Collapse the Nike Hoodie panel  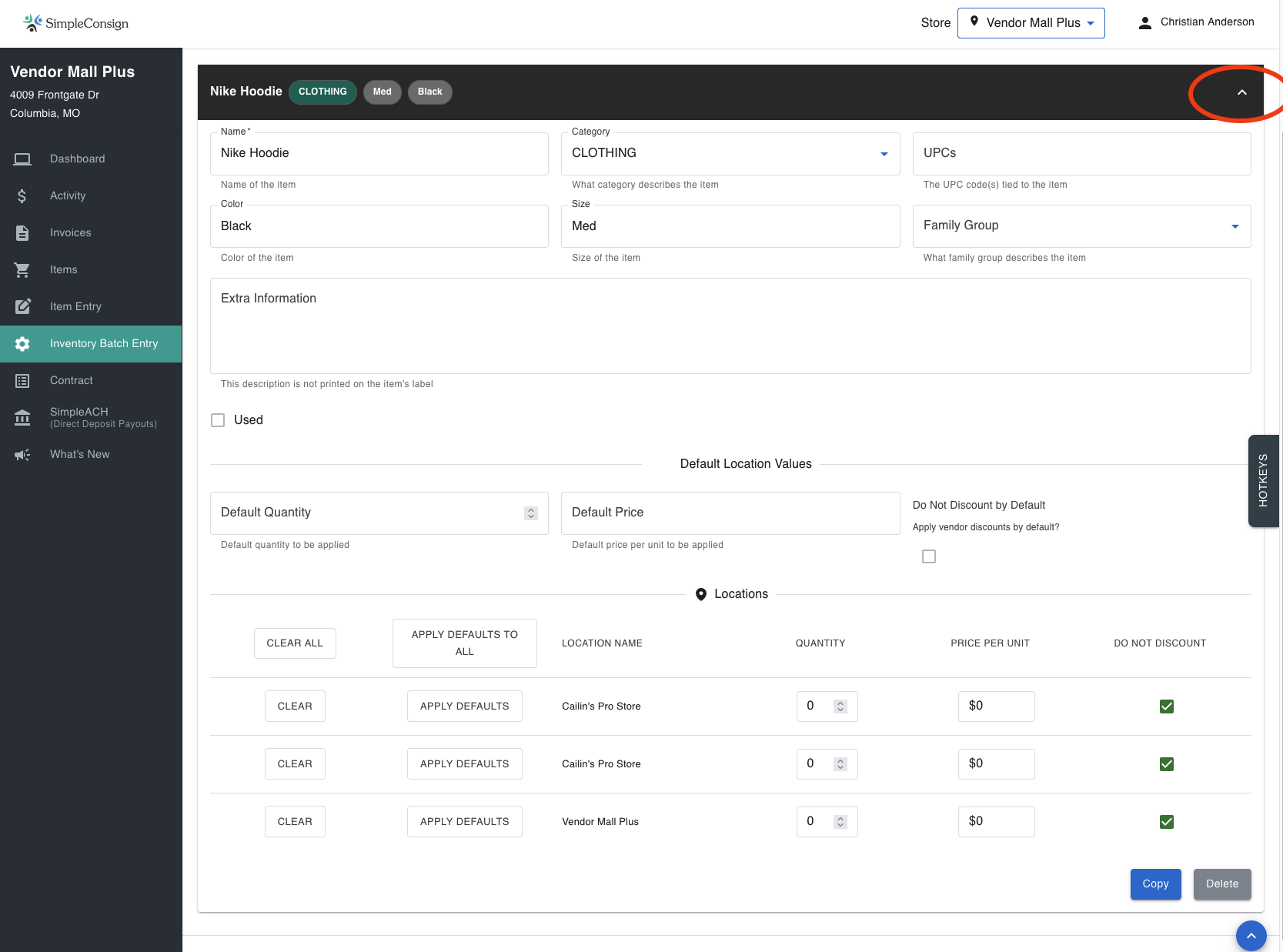click(x=1241, y=92)
